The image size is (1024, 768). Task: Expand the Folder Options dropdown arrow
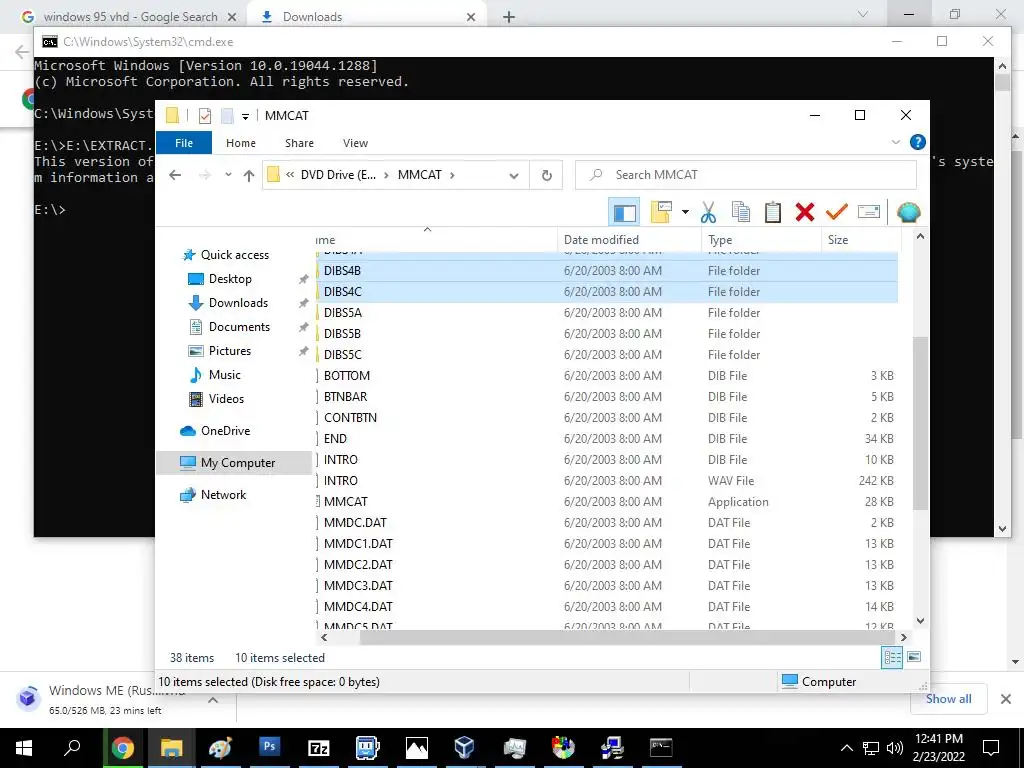click(x=684, y=212)
